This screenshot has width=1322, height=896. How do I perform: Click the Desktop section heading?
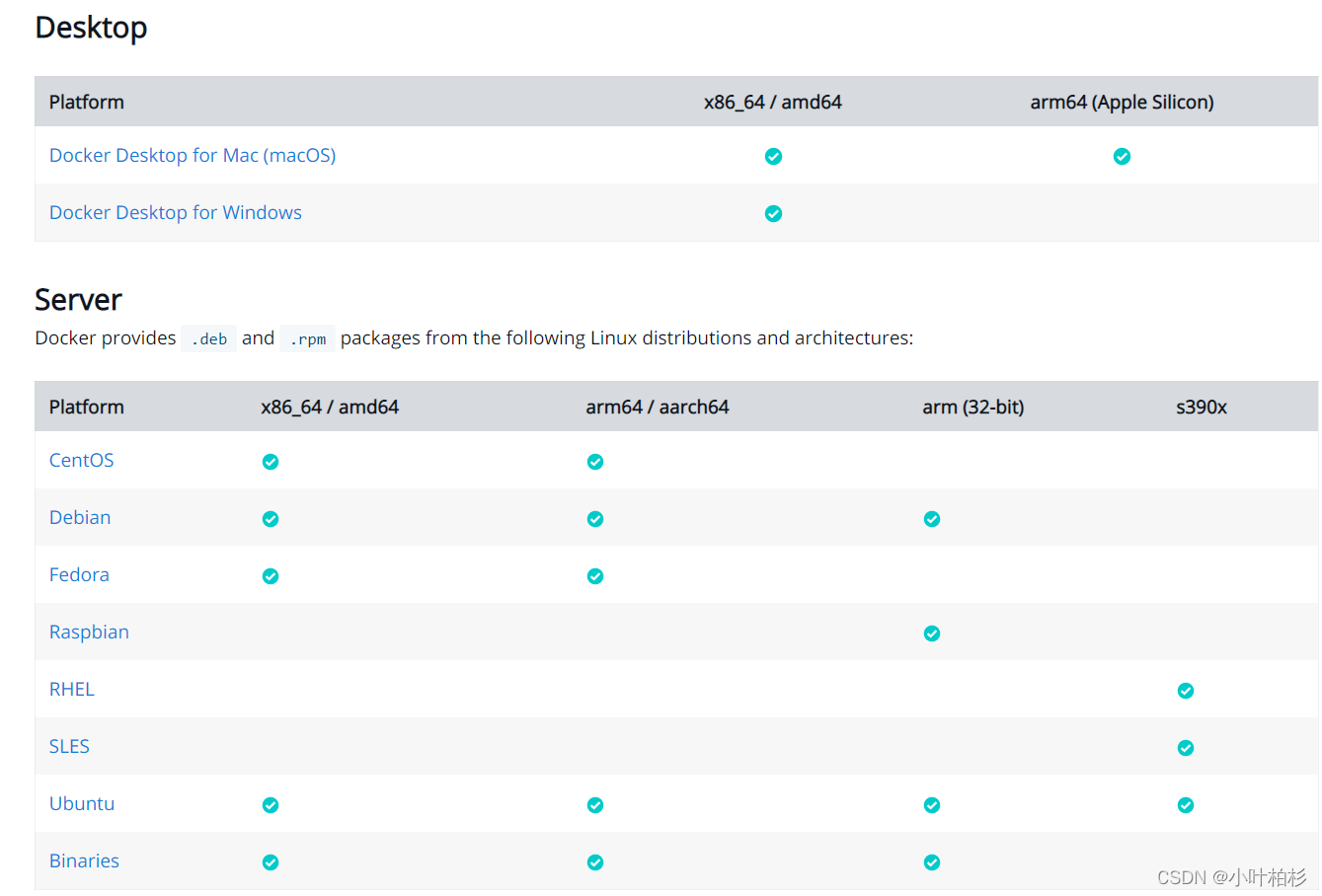(91, 28)
